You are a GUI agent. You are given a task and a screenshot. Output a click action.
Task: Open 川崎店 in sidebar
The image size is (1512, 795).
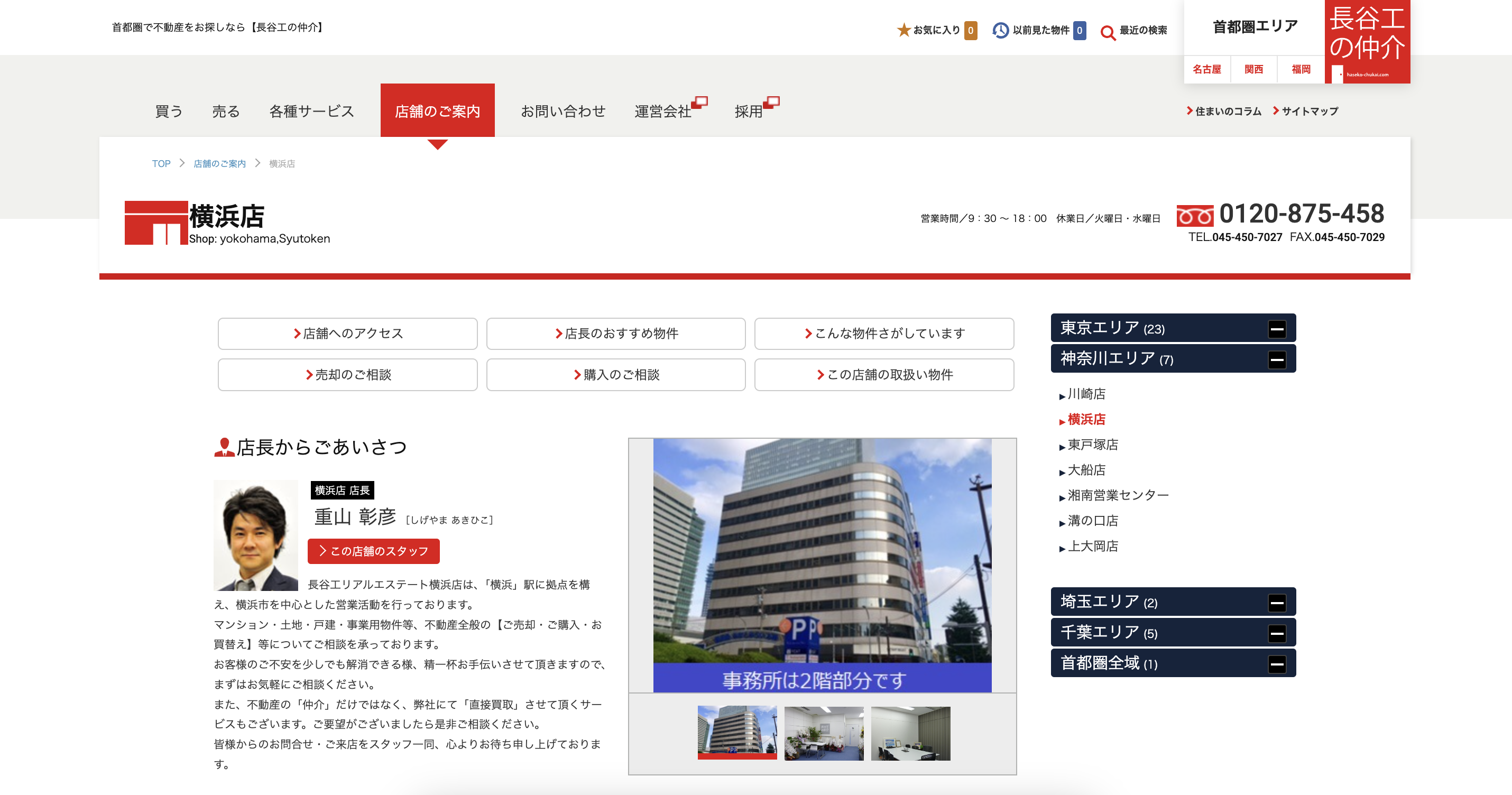(1086, 394)
